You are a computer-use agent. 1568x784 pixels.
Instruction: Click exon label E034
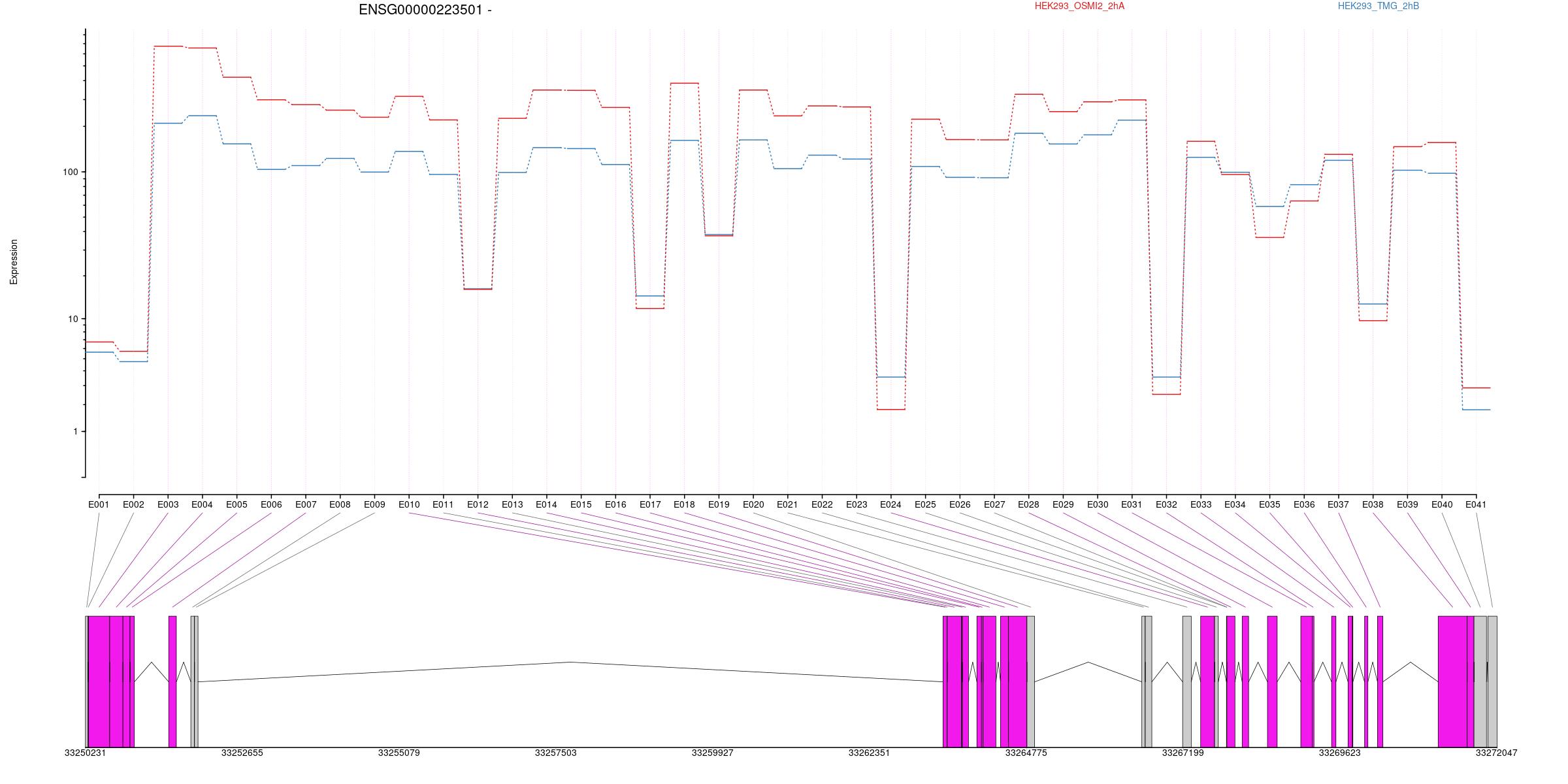1235,504
